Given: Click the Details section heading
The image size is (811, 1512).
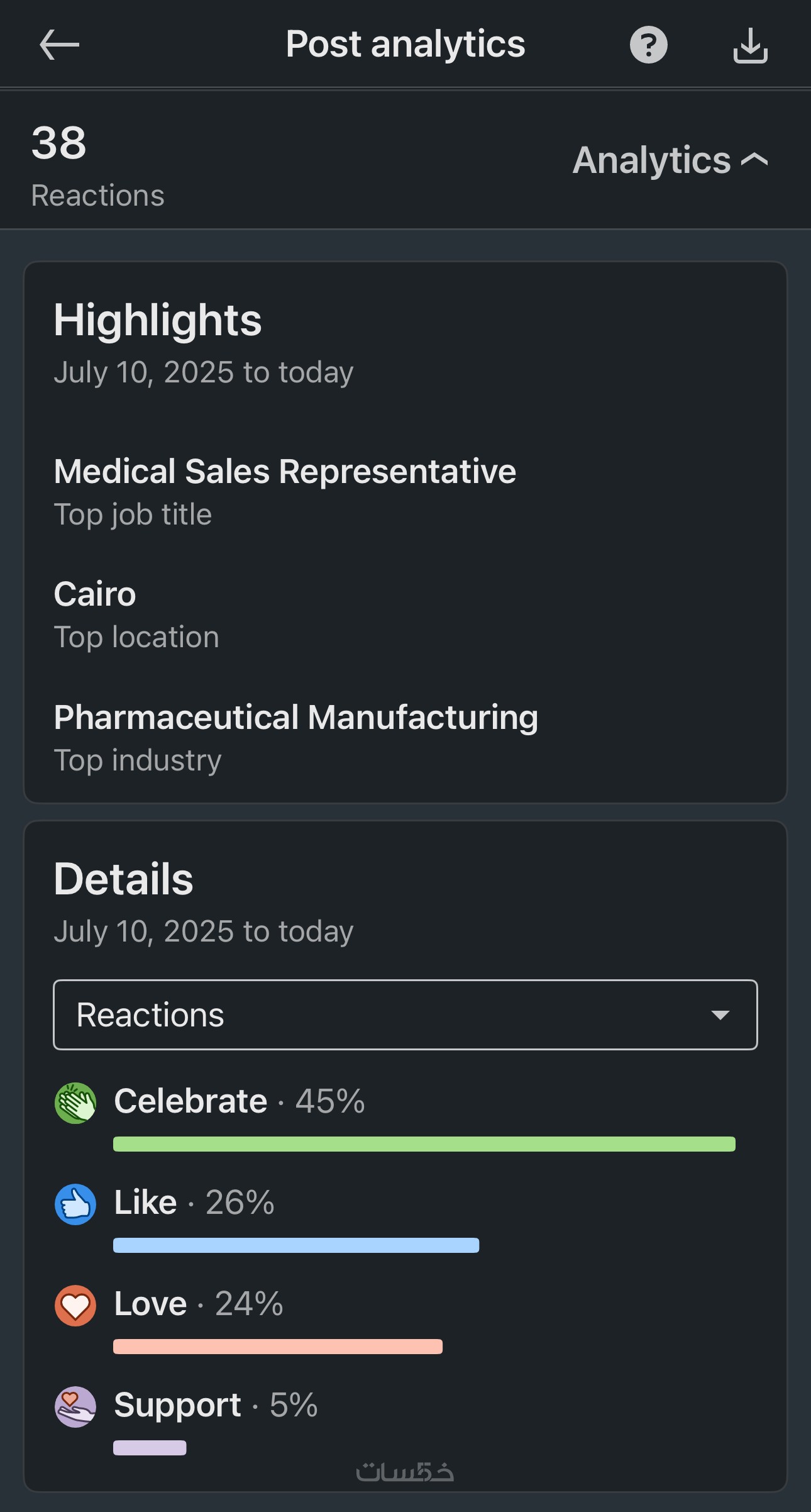Looking at the screenshot, I should coord(123,879).
